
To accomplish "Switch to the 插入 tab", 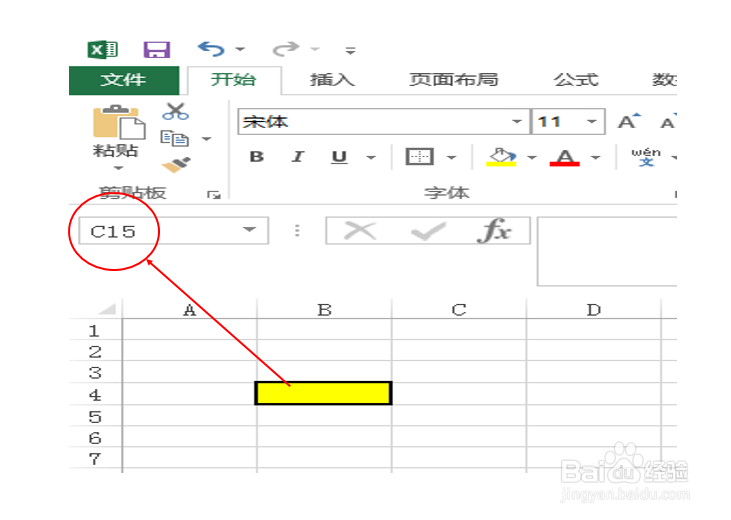I will [332, 80].
